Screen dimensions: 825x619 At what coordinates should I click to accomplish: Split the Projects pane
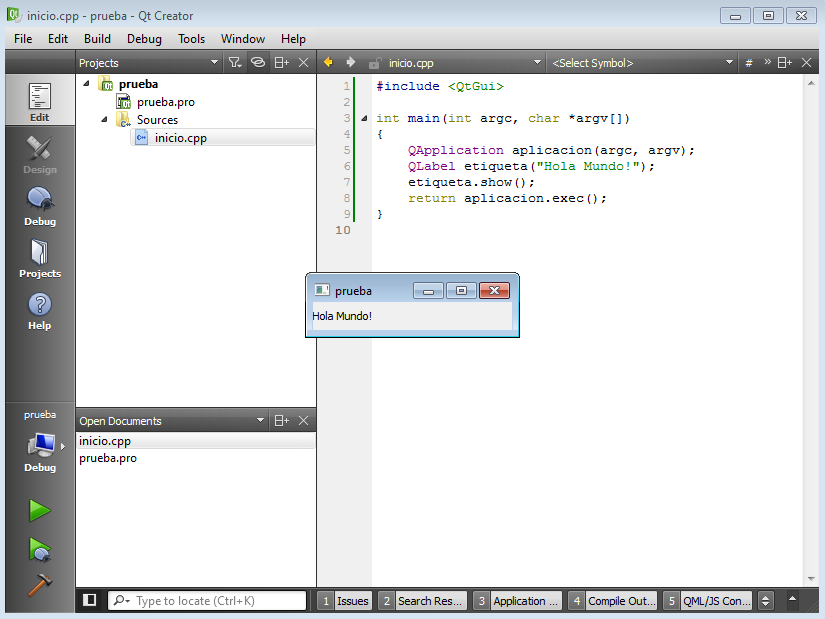click(x=282, y=63)
